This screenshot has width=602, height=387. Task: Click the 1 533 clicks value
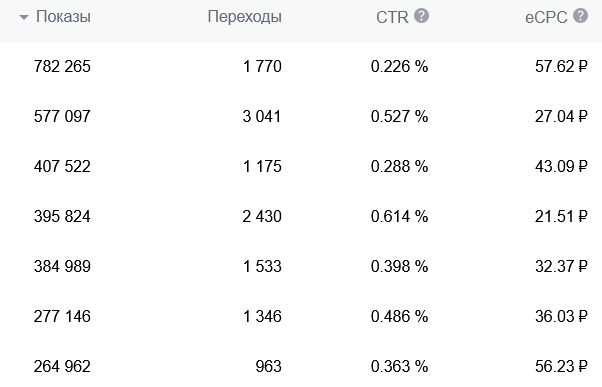click(x=262, y=266)
